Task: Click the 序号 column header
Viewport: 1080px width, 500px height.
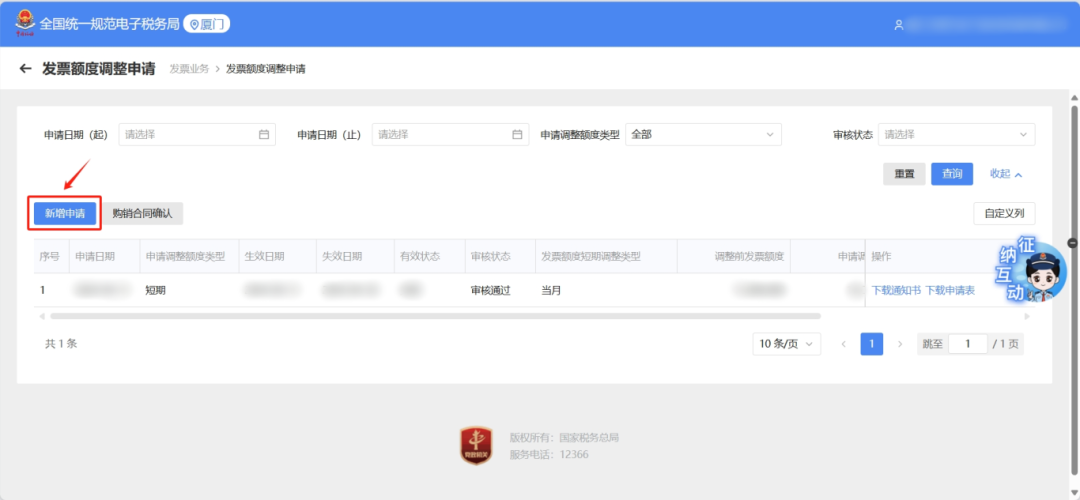Action: [50, 256]
